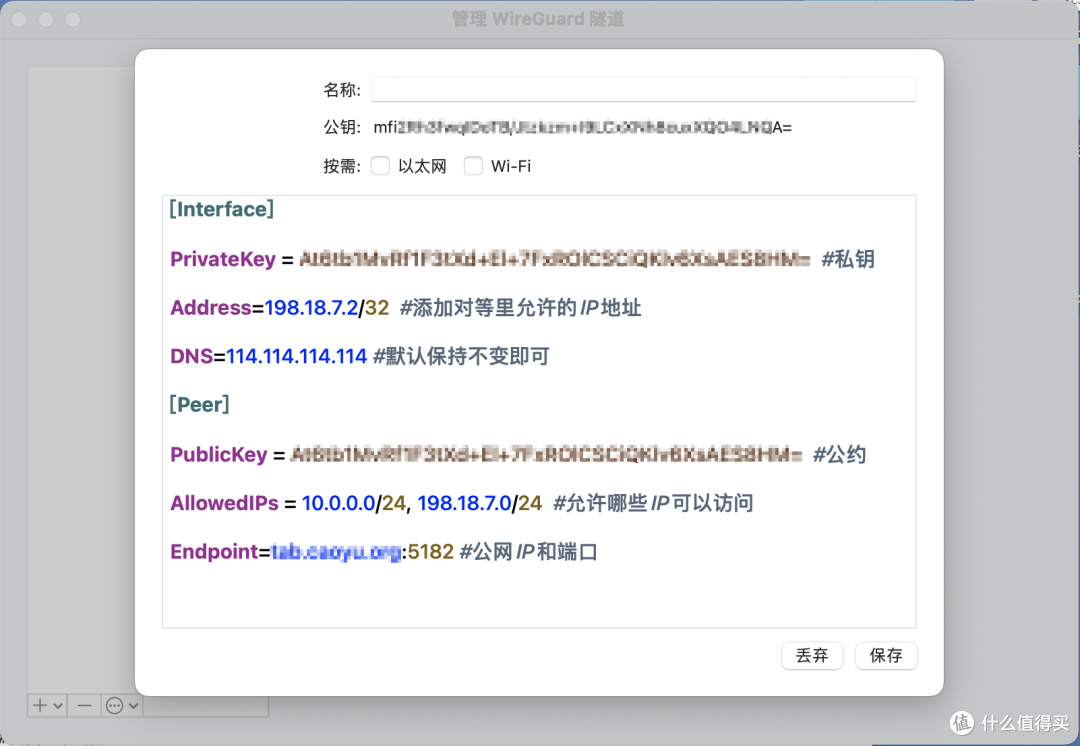Click the PrivateKey line in the editor

coord(222,259)
